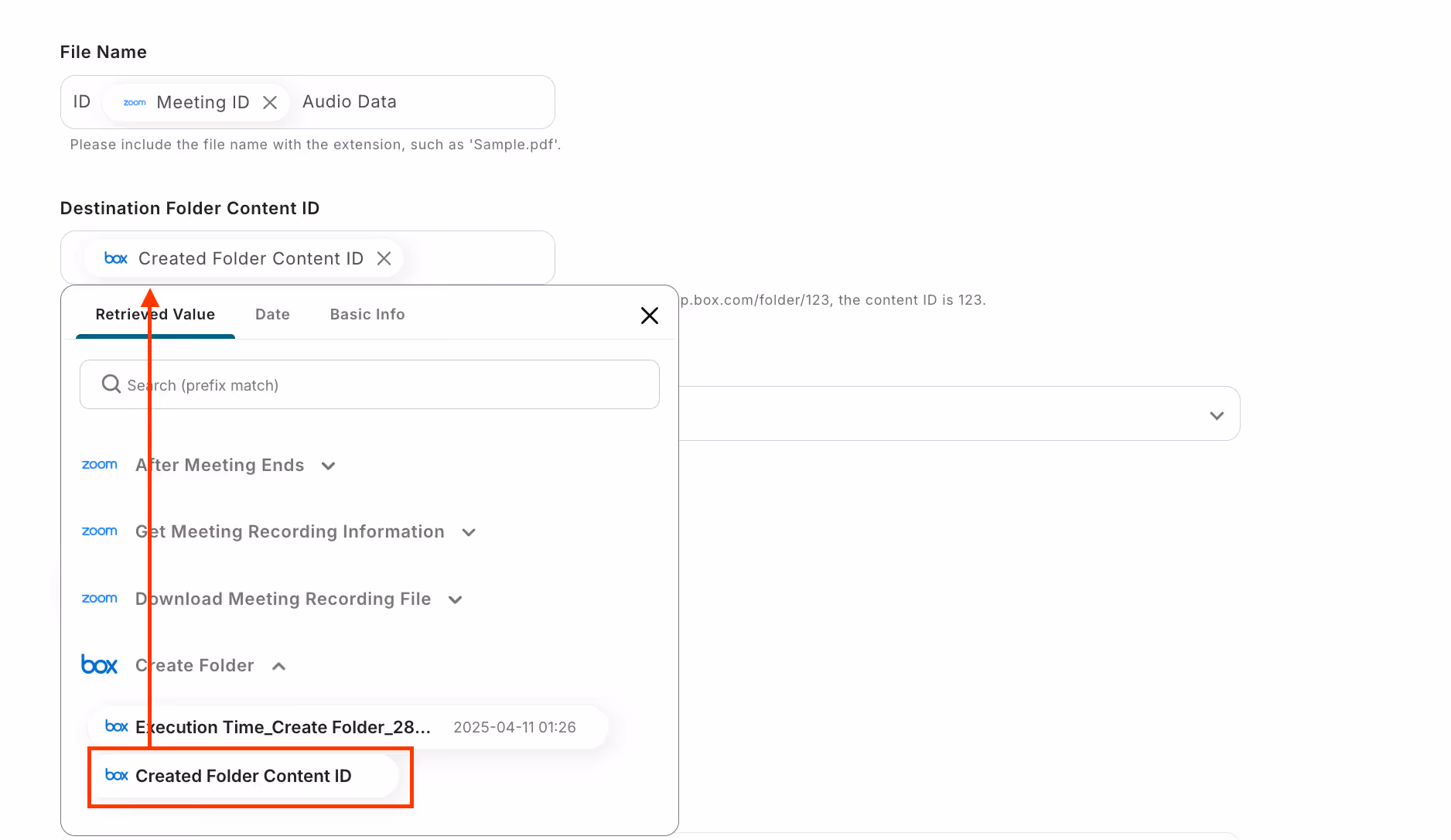Remove the Meeting ID chip from File Name

270,103
